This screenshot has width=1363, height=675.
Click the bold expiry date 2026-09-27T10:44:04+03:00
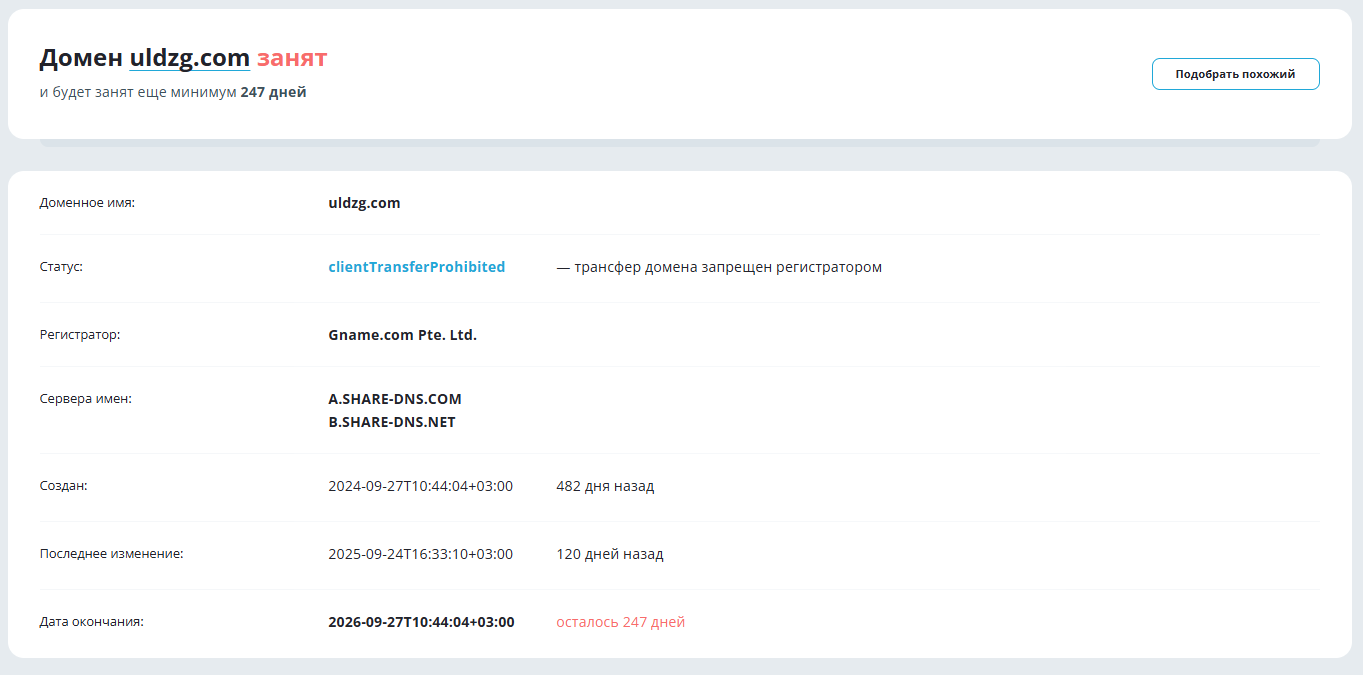[x=421, y=622]
